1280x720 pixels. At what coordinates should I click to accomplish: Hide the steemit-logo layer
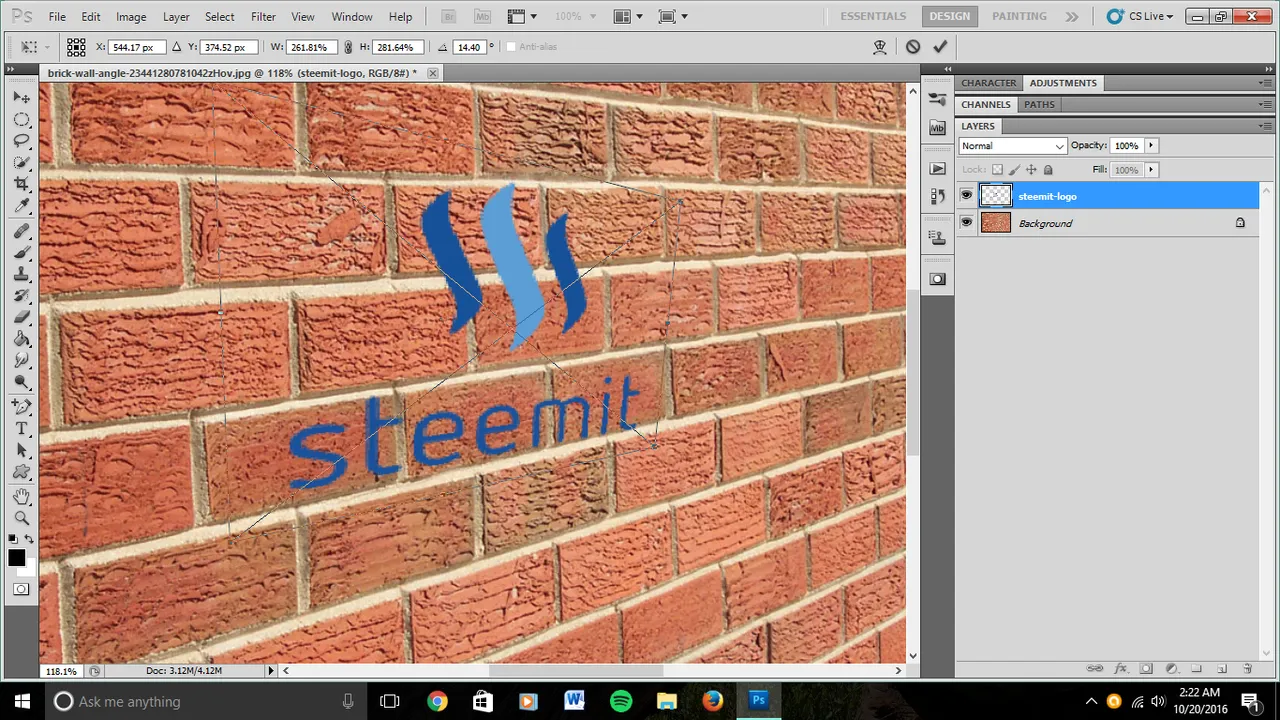point(966,196)
